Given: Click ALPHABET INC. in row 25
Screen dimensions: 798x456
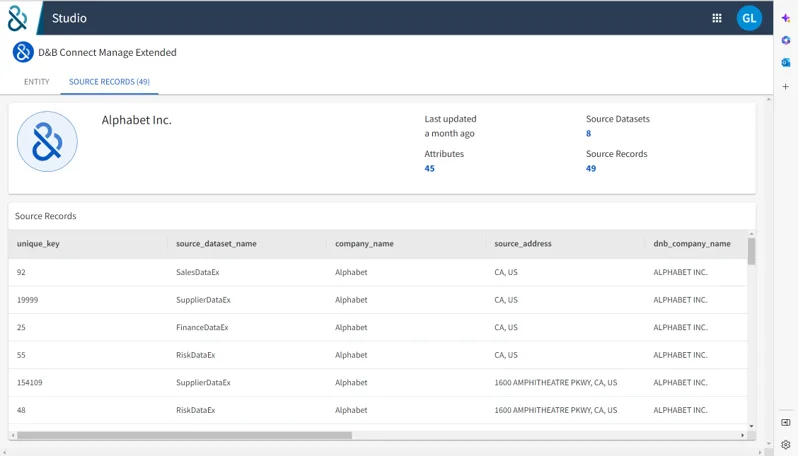Looking at the screenshot, I should [x=680, y=327].
